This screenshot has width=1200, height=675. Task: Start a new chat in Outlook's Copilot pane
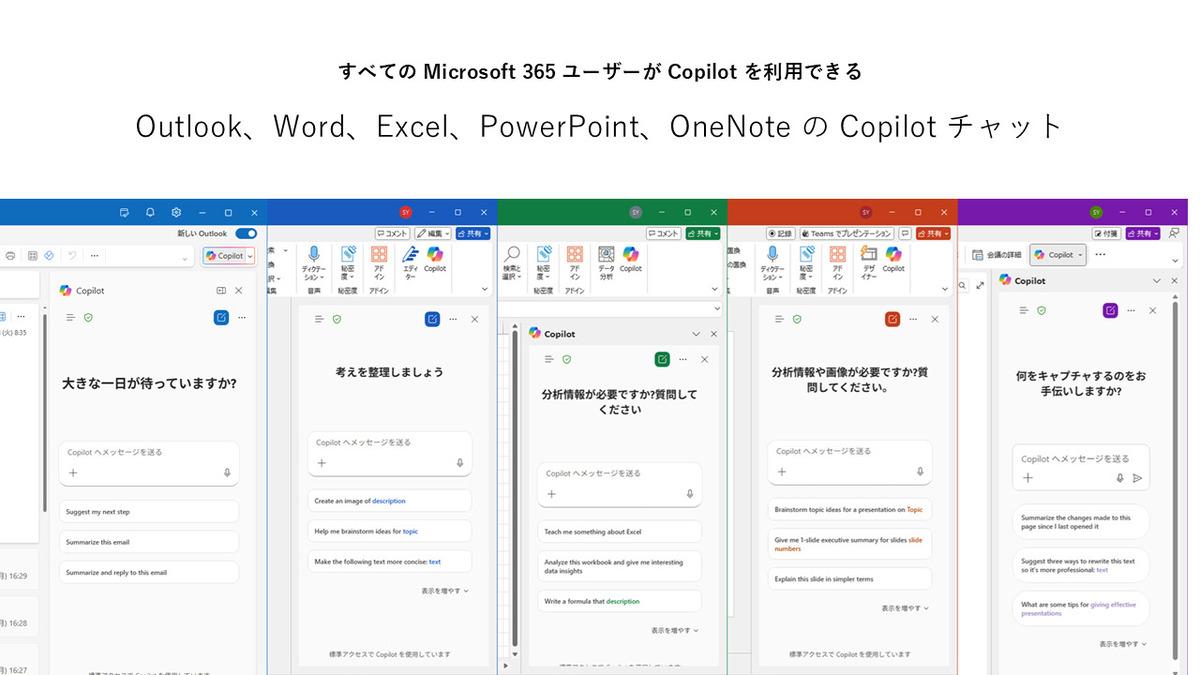pos(221,318)
